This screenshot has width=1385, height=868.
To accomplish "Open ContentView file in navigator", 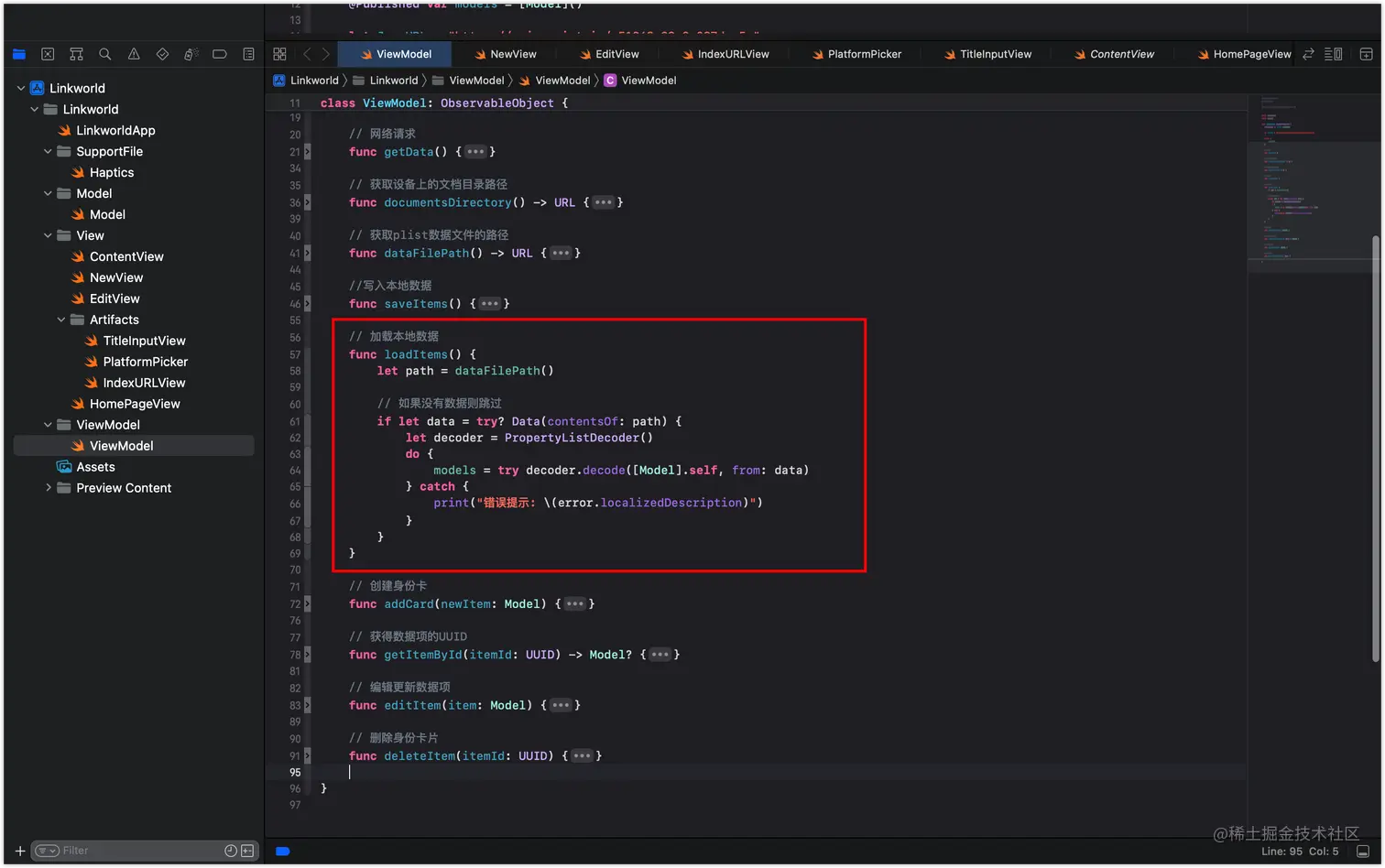I will pos(126,256).
